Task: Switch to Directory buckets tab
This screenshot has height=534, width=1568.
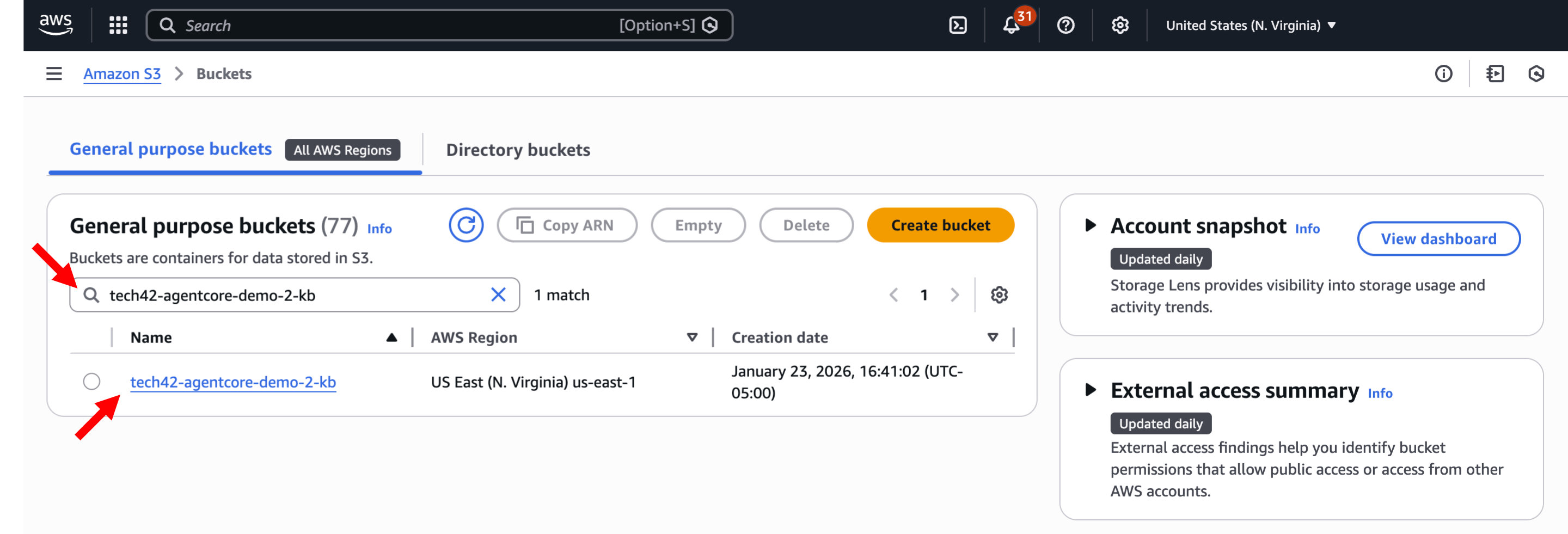Action: 518,150
